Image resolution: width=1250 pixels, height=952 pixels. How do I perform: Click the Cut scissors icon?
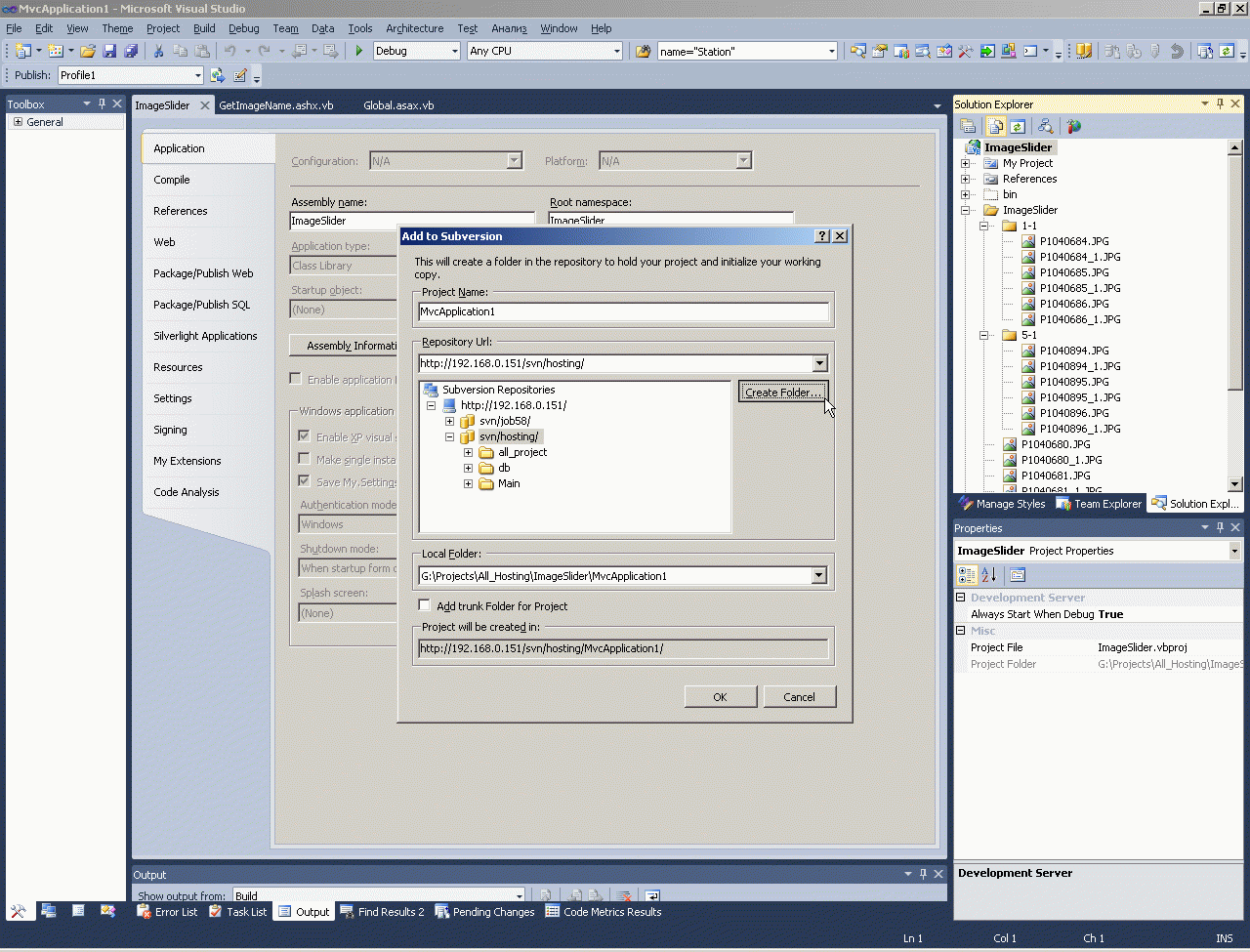(158, 51)
